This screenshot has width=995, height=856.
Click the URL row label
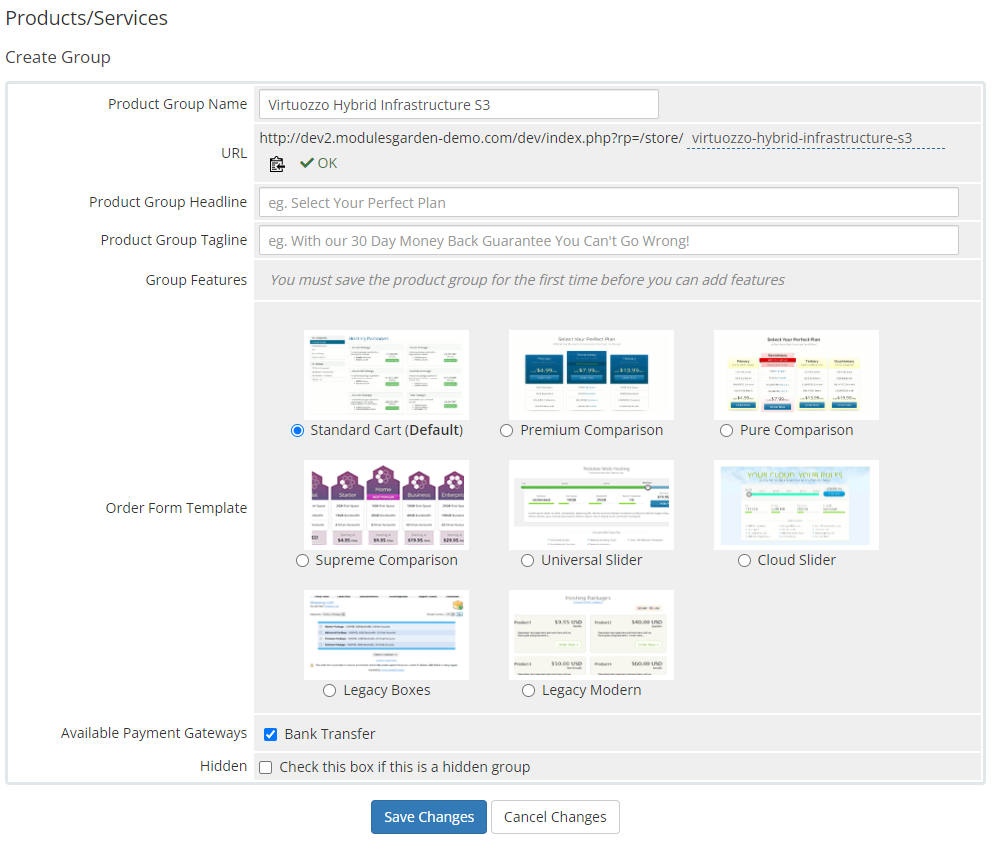click(234, 154)
